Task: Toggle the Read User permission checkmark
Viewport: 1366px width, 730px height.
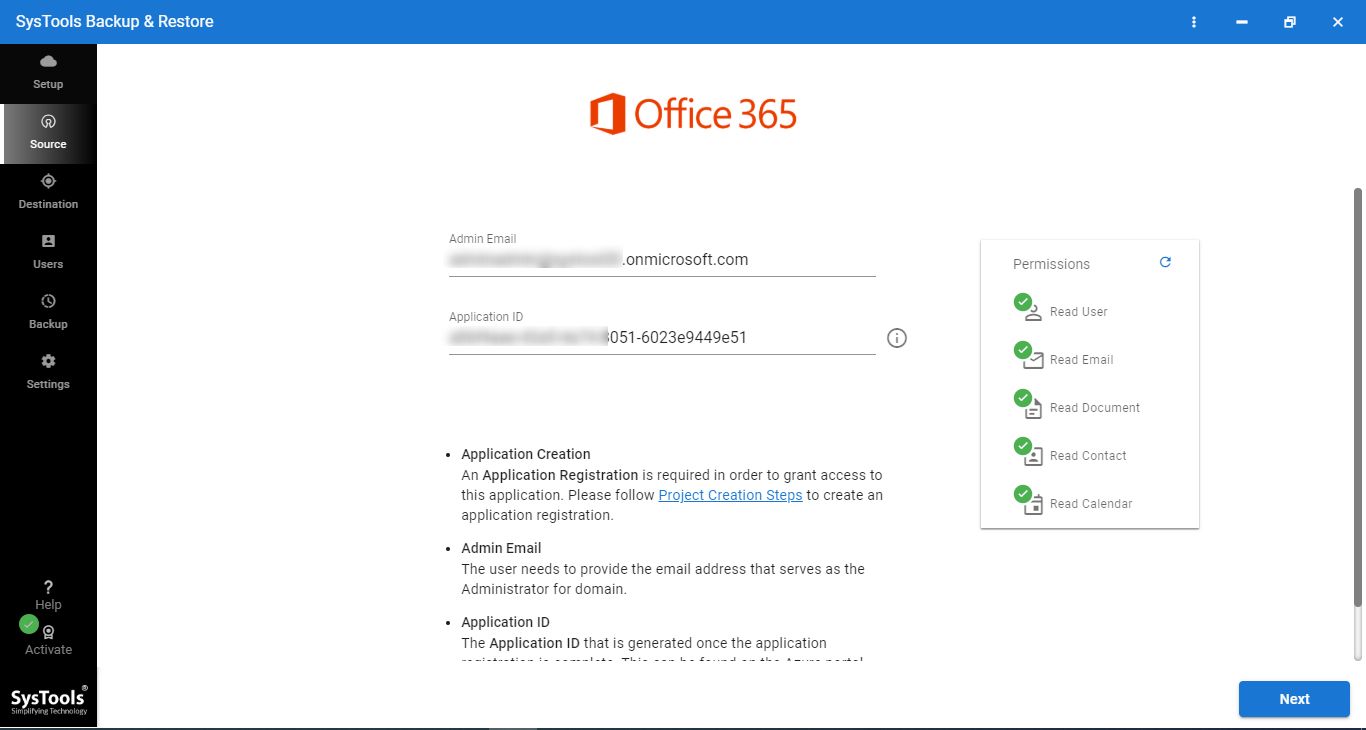Action: click(x=1022, y=301)
